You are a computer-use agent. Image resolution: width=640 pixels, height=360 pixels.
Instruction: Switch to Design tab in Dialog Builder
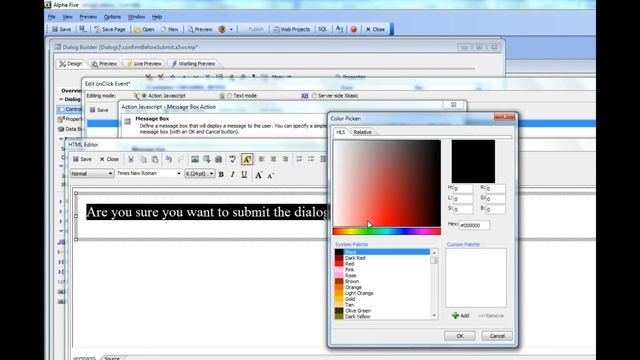click(x=71, y=64)
